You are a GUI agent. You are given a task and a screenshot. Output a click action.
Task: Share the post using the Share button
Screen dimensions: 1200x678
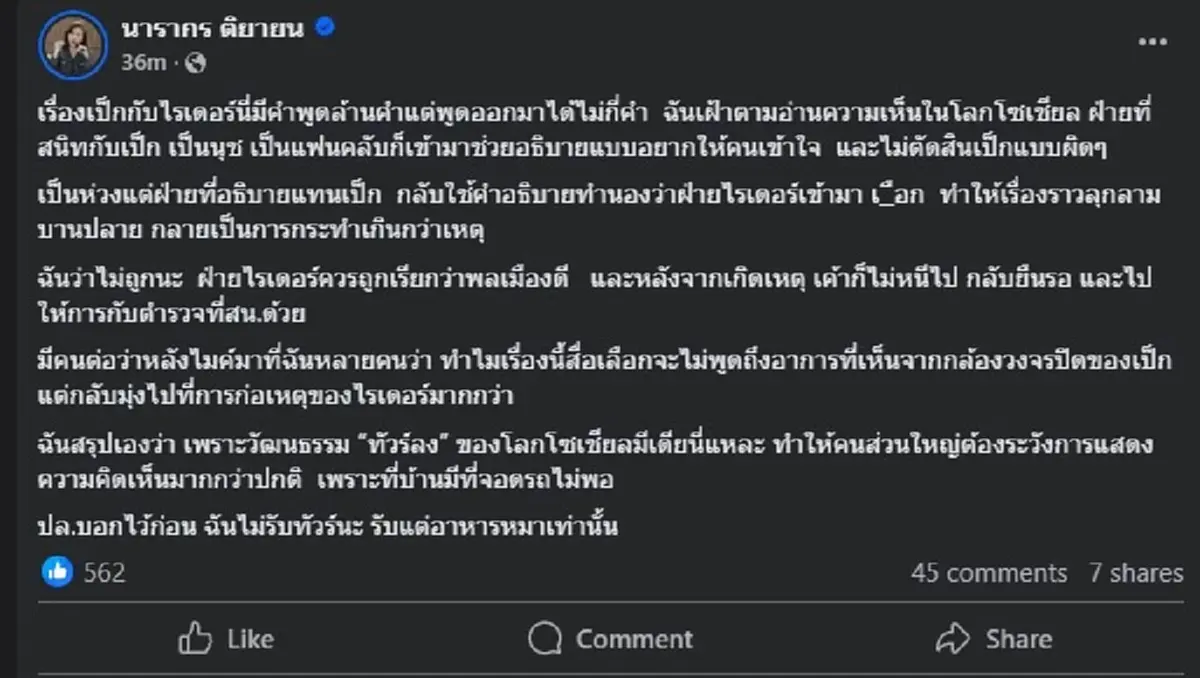tap(997, 638)
